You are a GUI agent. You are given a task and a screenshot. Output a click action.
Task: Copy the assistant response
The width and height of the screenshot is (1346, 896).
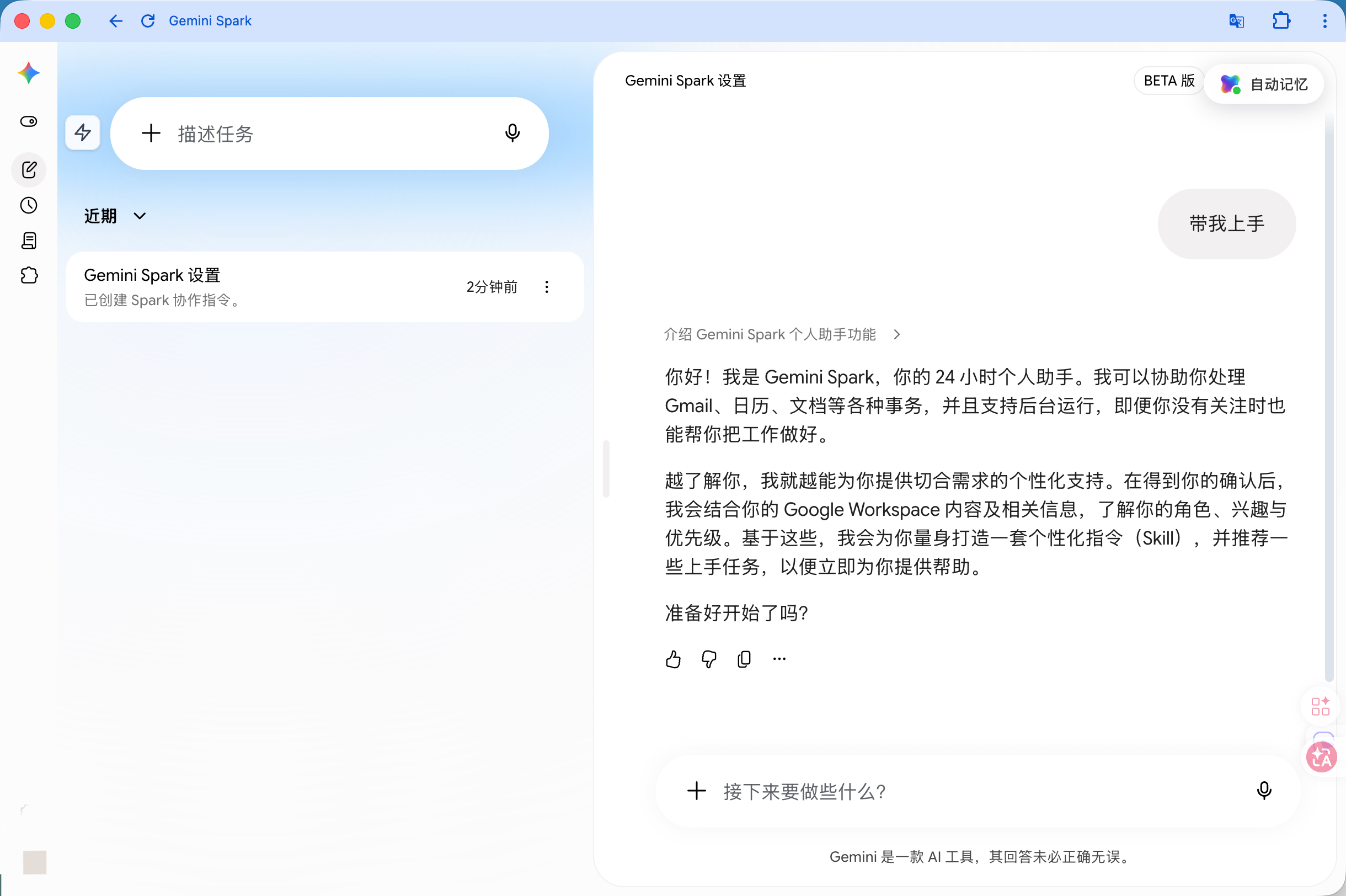744,659
